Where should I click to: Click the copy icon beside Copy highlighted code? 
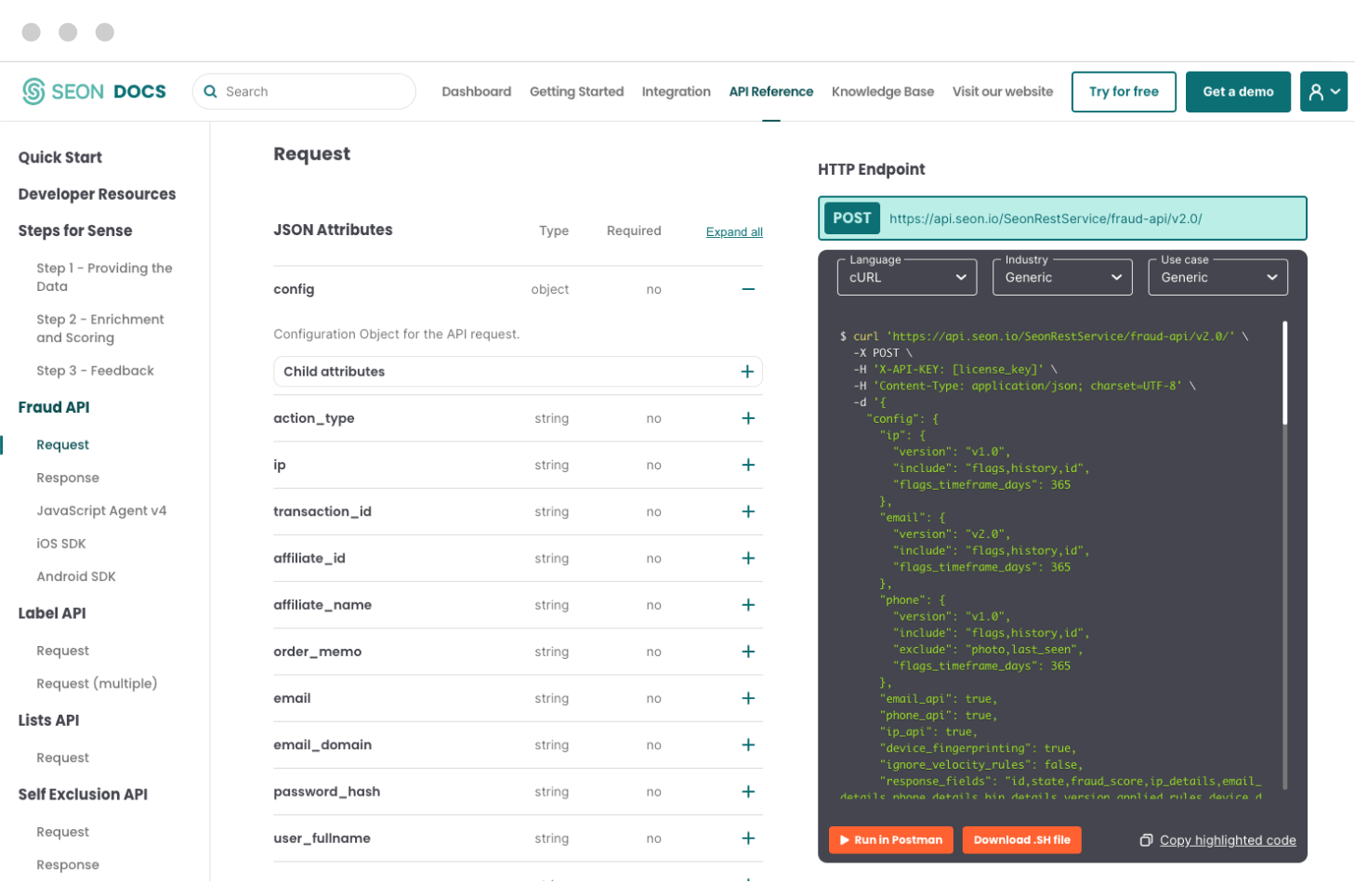[x=1146, y=840]
